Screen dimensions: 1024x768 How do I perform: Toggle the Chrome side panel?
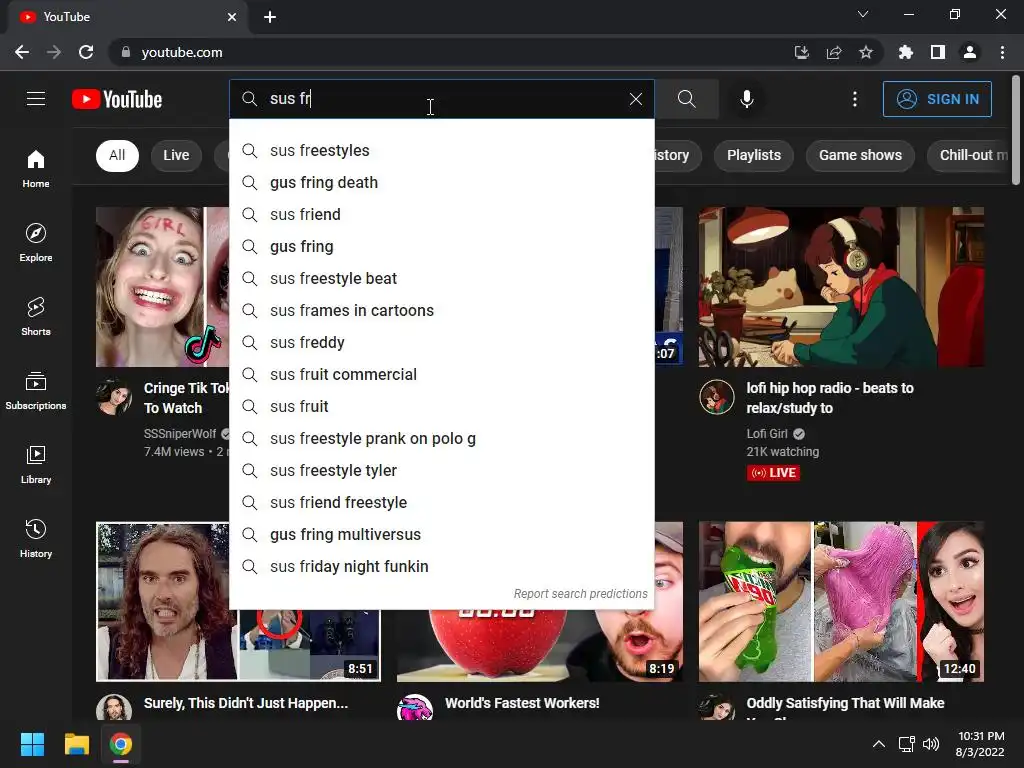(x=938, y=52)
